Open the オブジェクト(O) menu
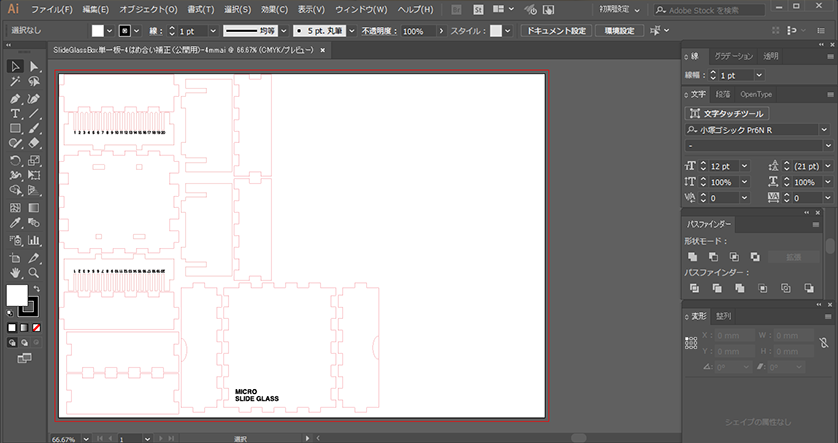The width and height of the screenshot is (838, 443). pyautogui.click(x=148, y=9)
